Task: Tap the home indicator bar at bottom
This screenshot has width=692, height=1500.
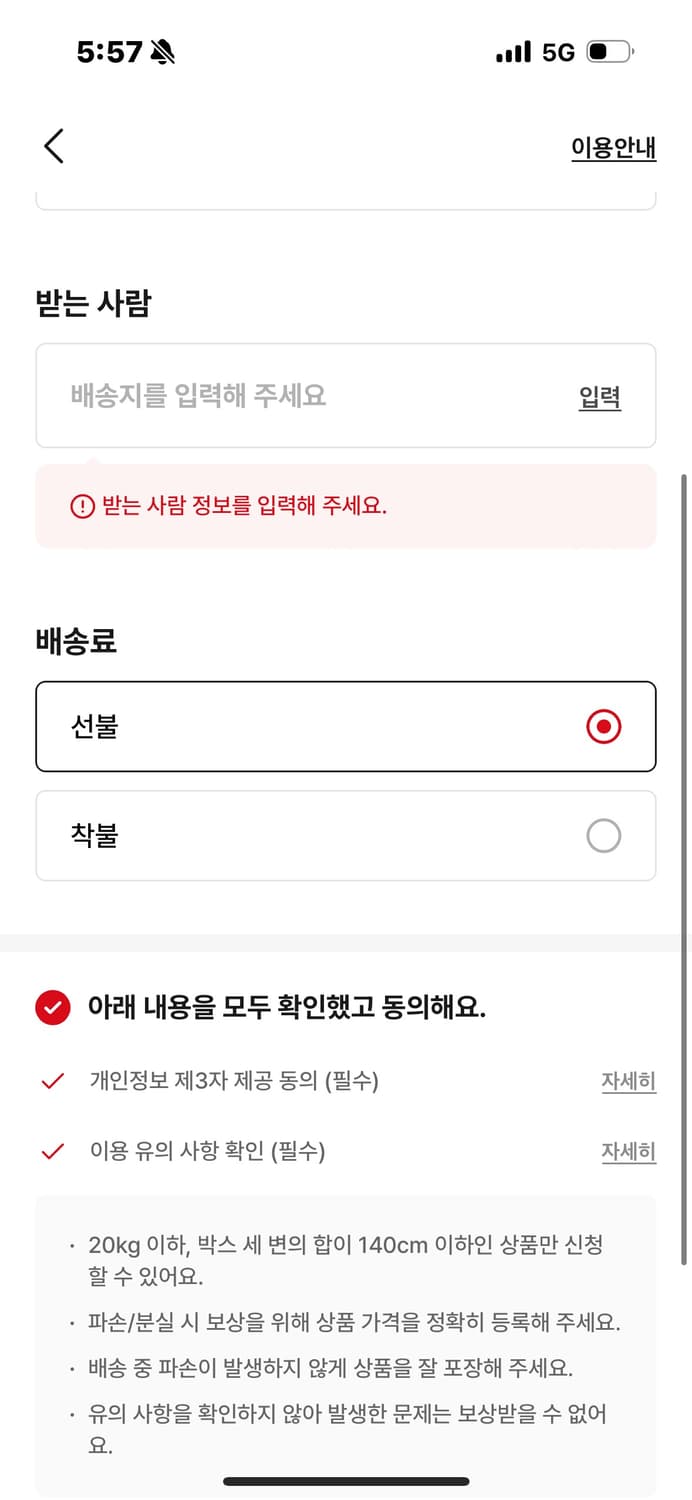Action: [346, 1480]
